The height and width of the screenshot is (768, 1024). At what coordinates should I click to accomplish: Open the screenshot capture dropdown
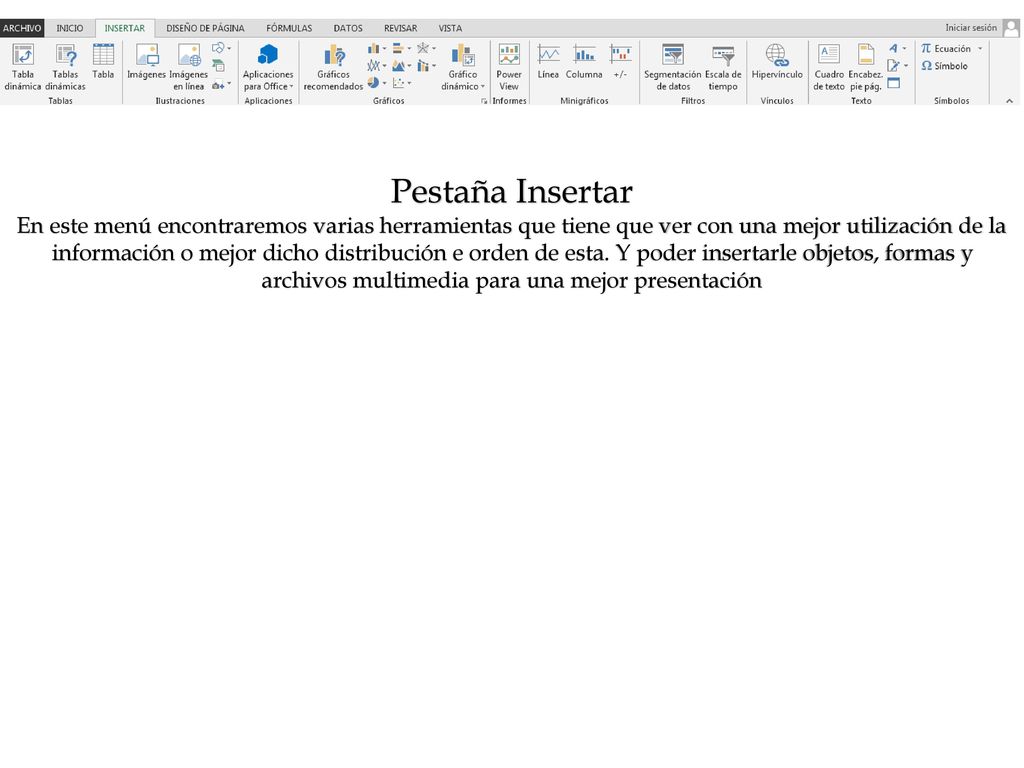[221, 84]
